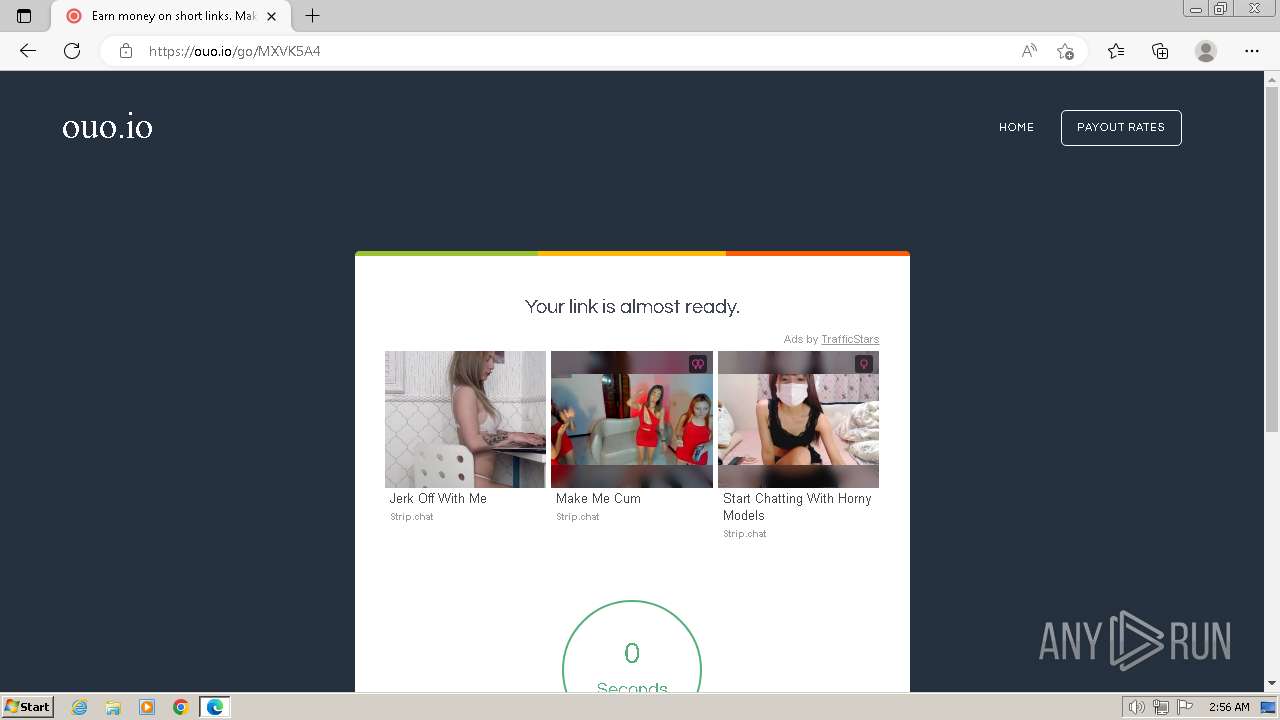This screenshot has width=1280, height=720.
Task: Follow the TrafficStars ad link
Action: pos(850,339)
